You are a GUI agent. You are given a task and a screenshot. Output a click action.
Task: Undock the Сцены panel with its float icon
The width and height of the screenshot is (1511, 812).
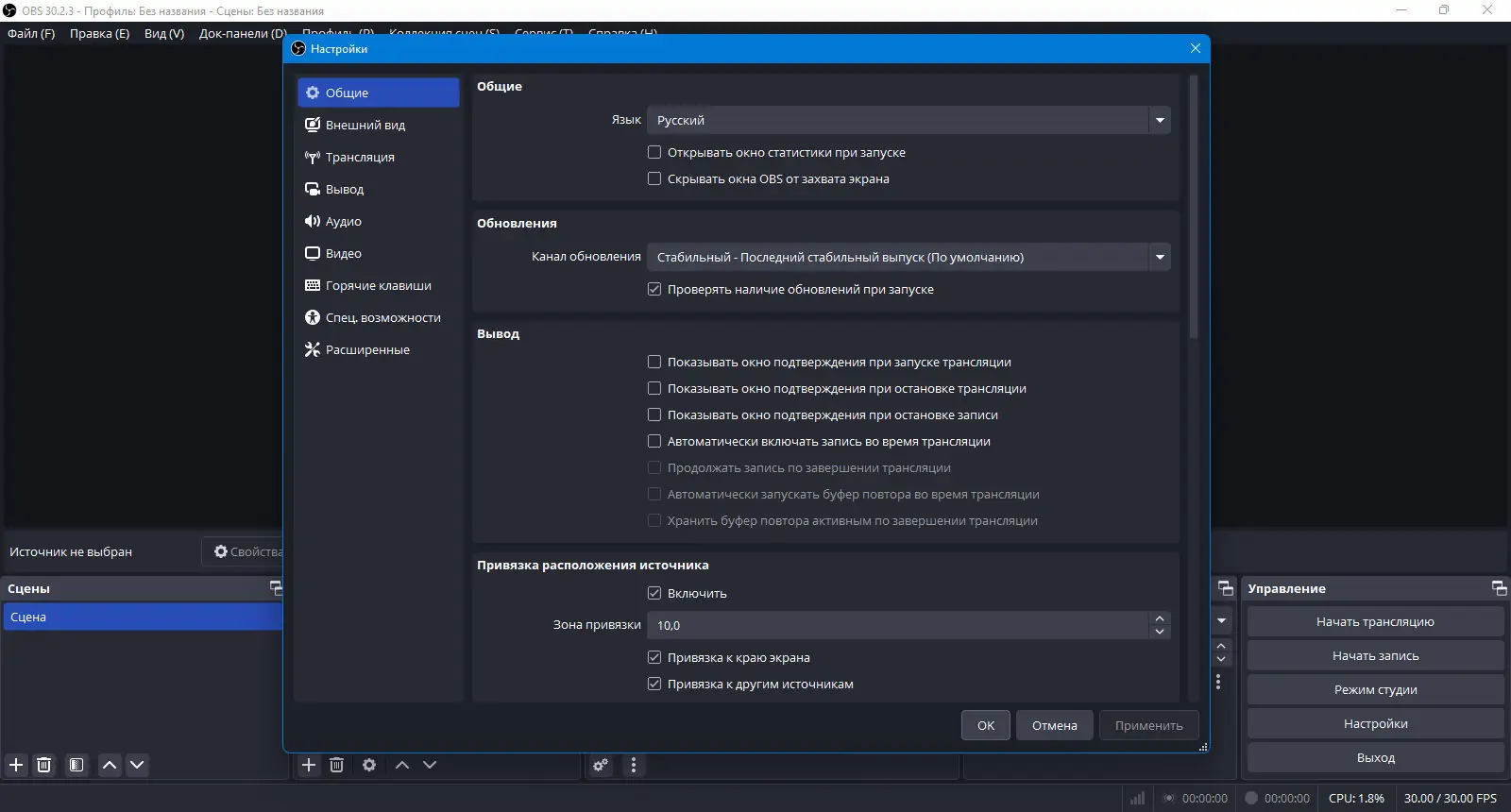point(276,588)
